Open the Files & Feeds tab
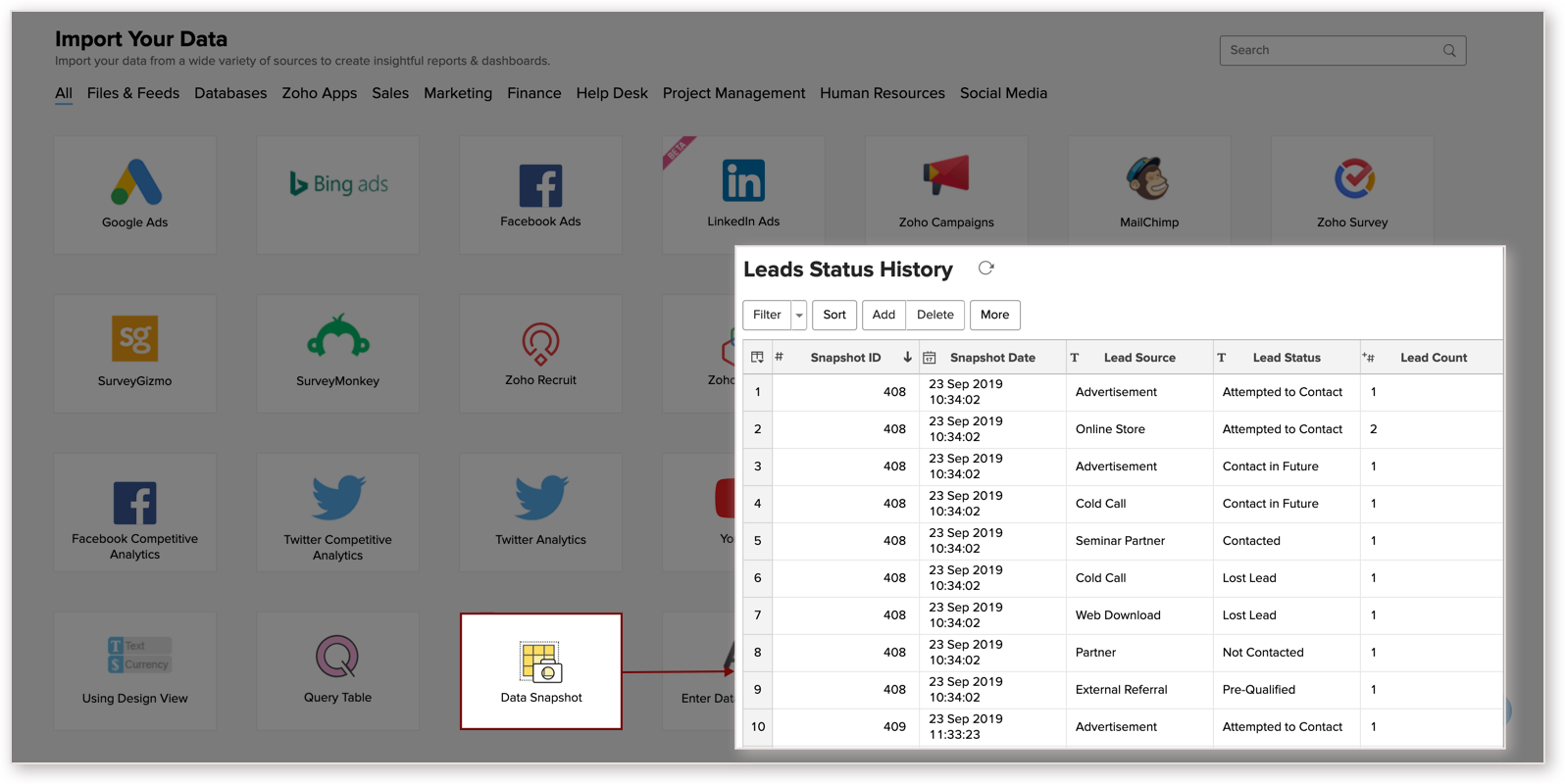Screen dimensions: 1565x784 (133, 93)
